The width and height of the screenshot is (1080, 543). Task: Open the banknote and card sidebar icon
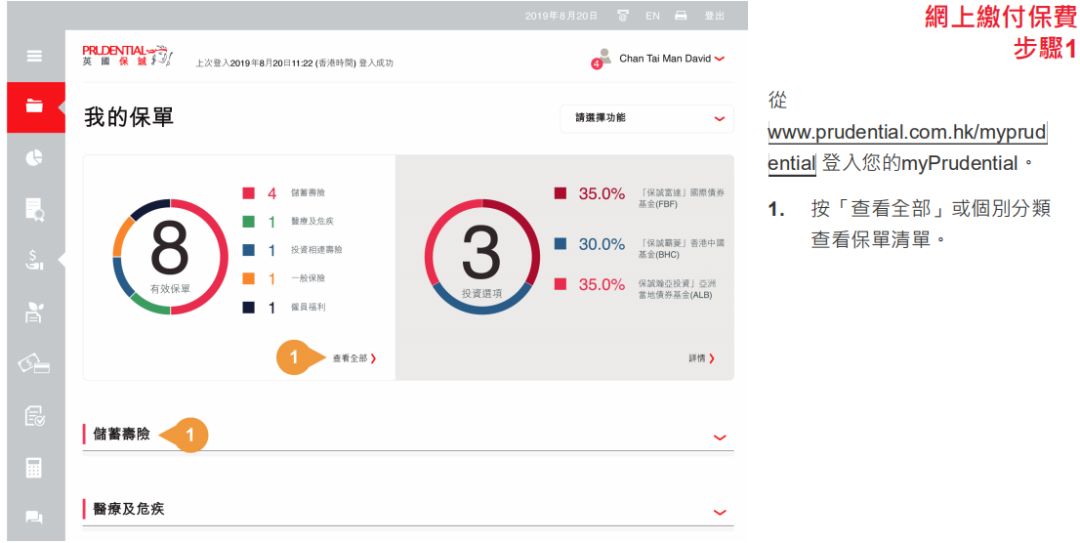click(x=34, y=363)
